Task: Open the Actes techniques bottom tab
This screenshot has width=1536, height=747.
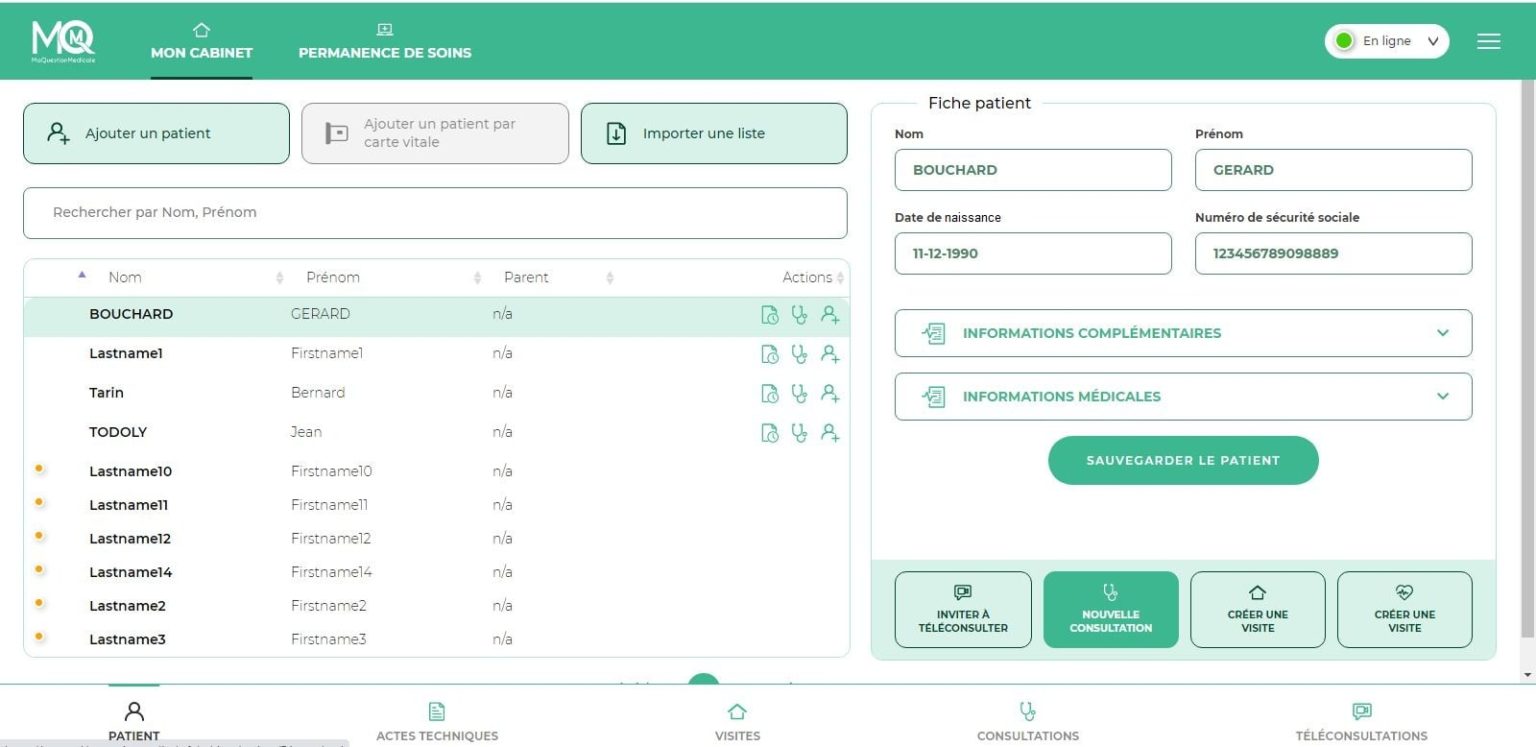Action: tap(437, 721)
